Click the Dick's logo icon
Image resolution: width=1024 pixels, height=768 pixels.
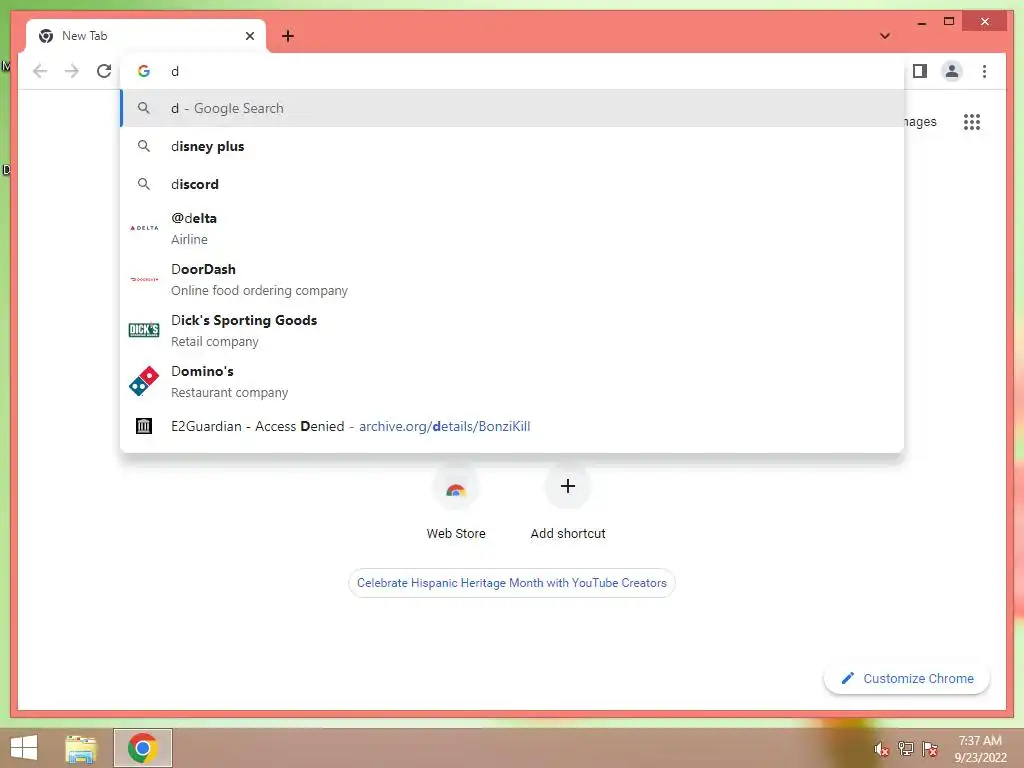click(x=144, y=330)
